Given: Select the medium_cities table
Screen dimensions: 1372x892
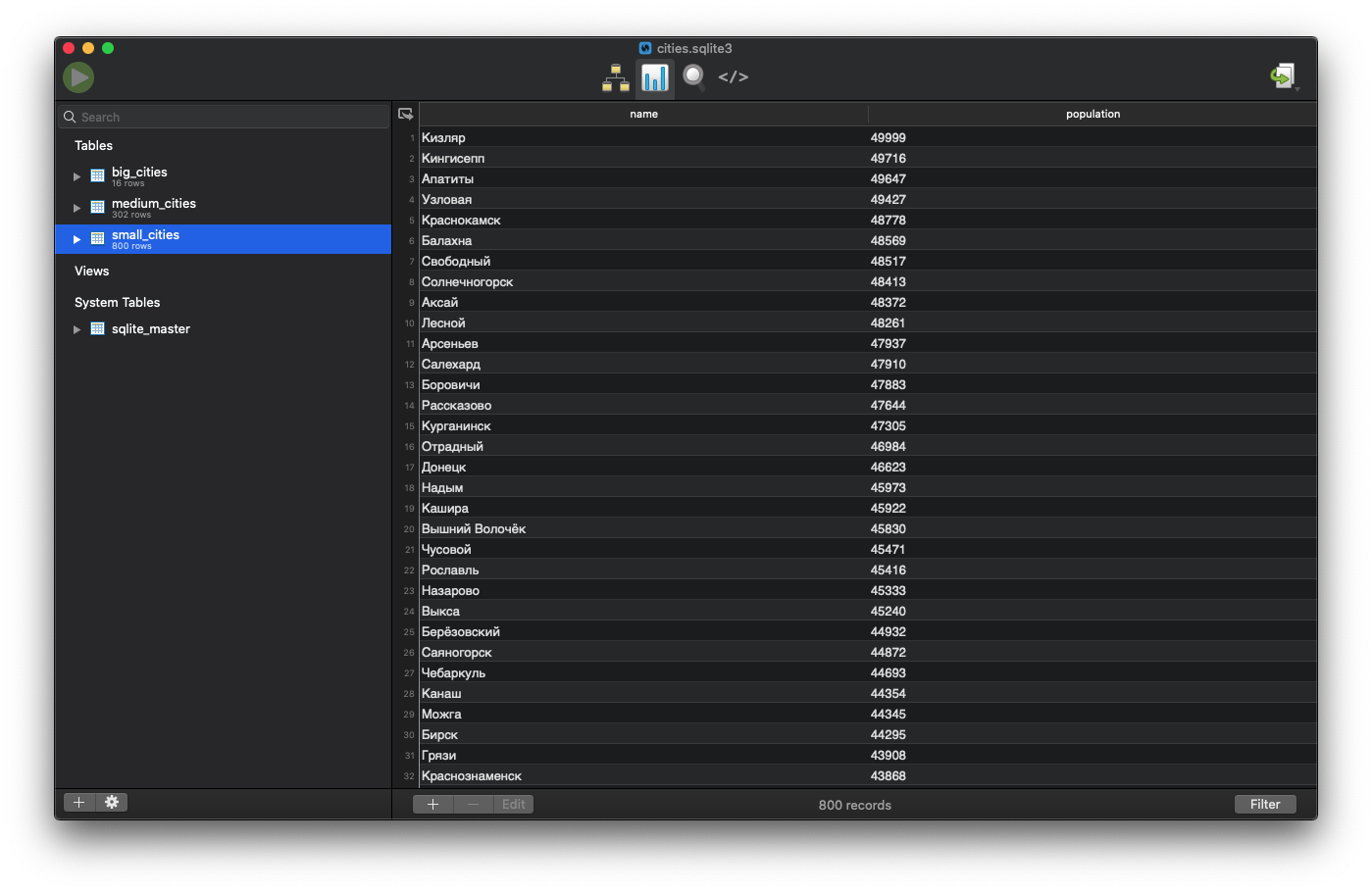Looking at the screenshot, I should pyautogui.click(x=224, y=208).
